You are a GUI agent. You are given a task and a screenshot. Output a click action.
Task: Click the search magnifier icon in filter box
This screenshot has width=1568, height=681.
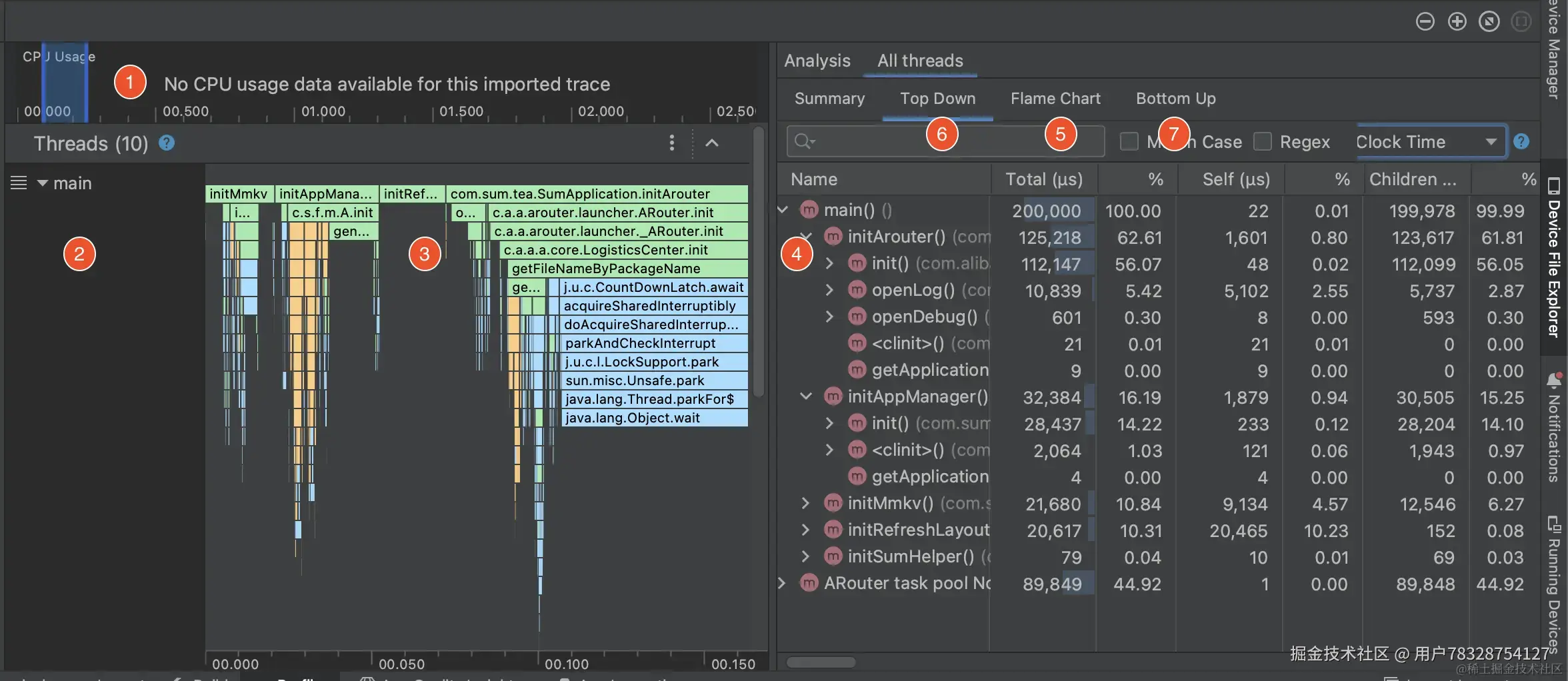click(x=805, y=141)
